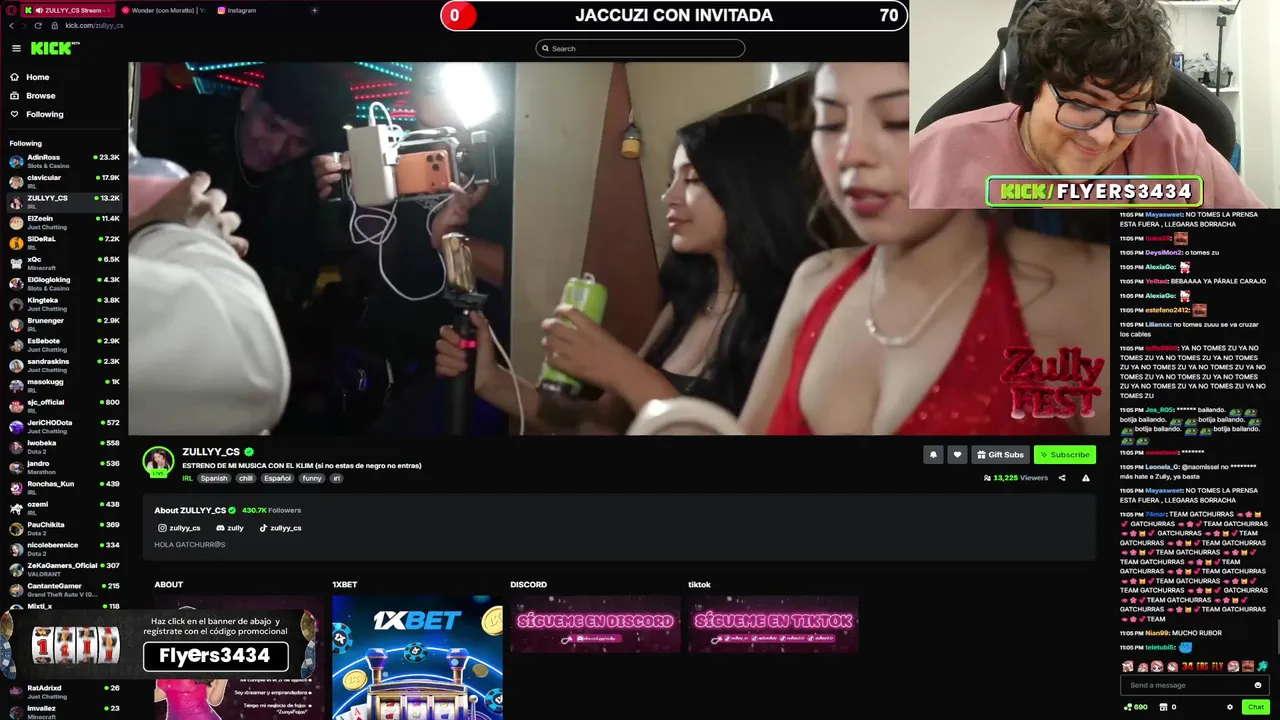Click username Nian99 in chat

coord(1157,633)
